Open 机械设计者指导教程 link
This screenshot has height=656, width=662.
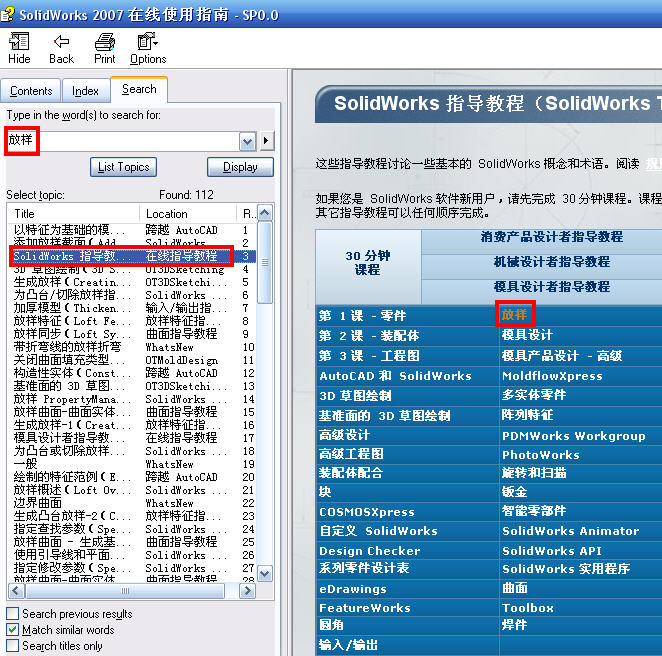(551, 262)
